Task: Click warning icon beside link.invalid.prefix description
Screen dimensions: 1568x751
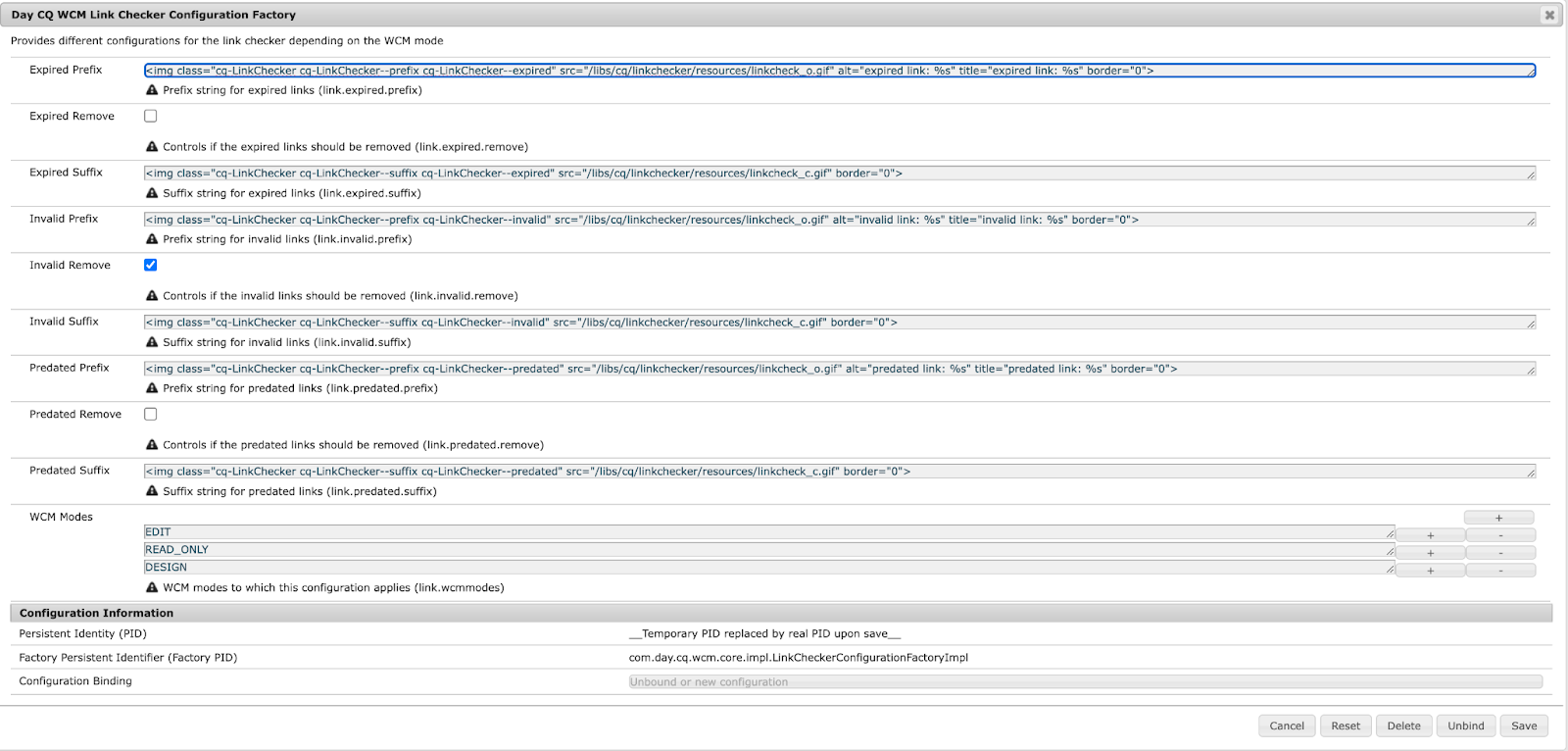Action: point(152,239)
